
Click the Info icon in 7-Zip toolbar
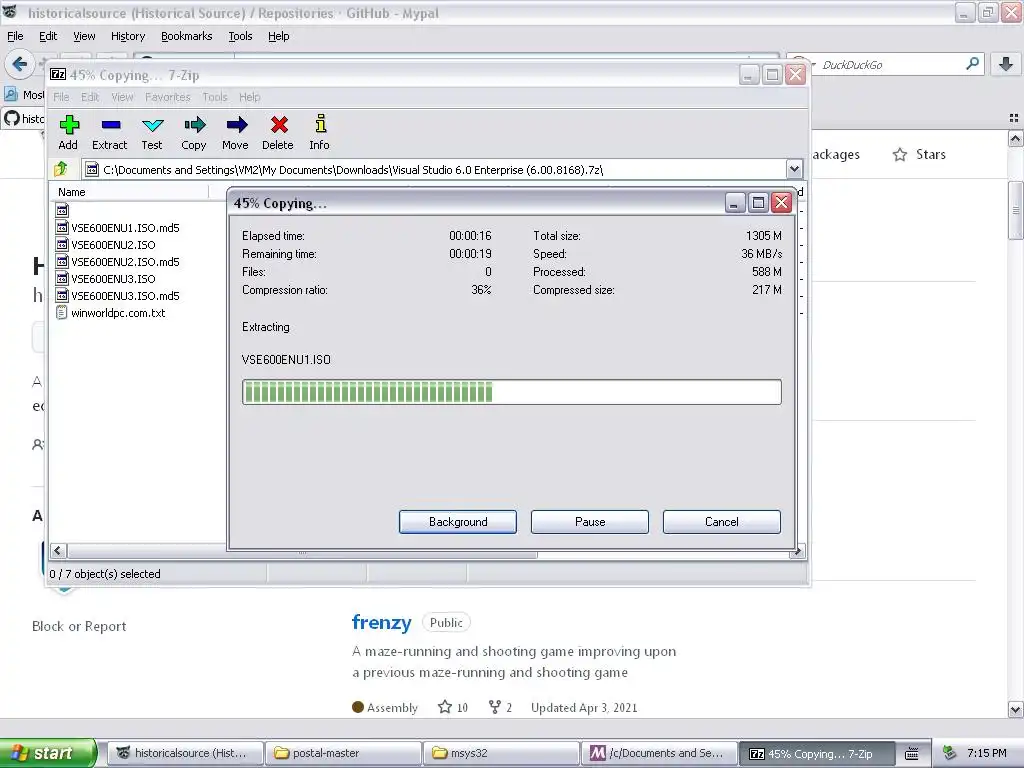(x=320, y=123)
